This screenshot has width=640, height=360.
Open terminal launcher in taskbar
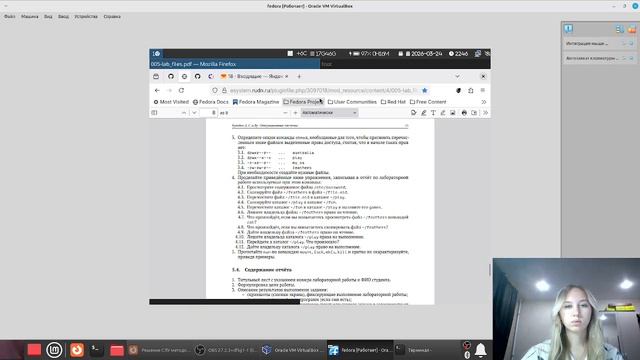point(96,350)
